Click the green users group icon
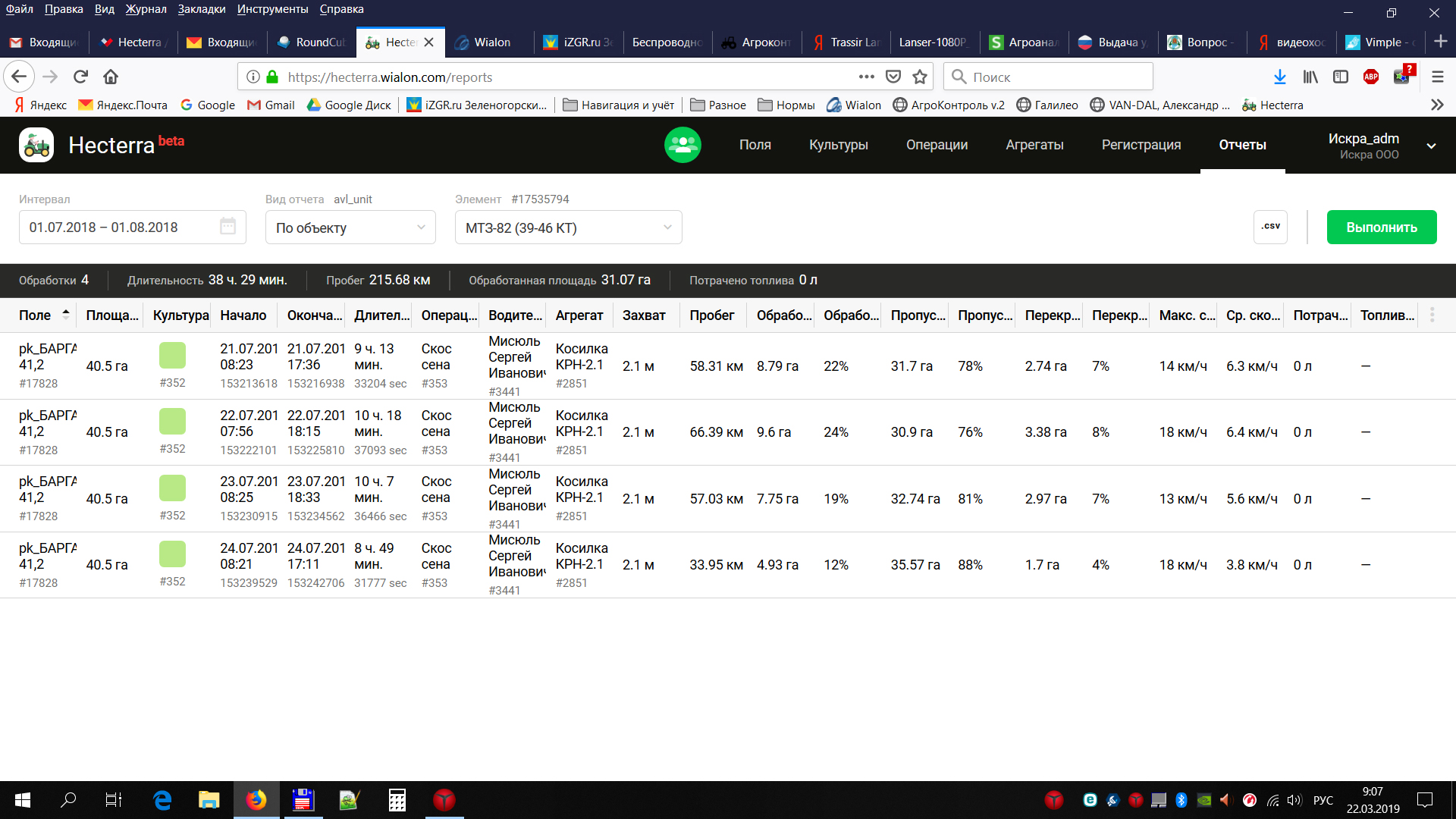 point(682,145)
